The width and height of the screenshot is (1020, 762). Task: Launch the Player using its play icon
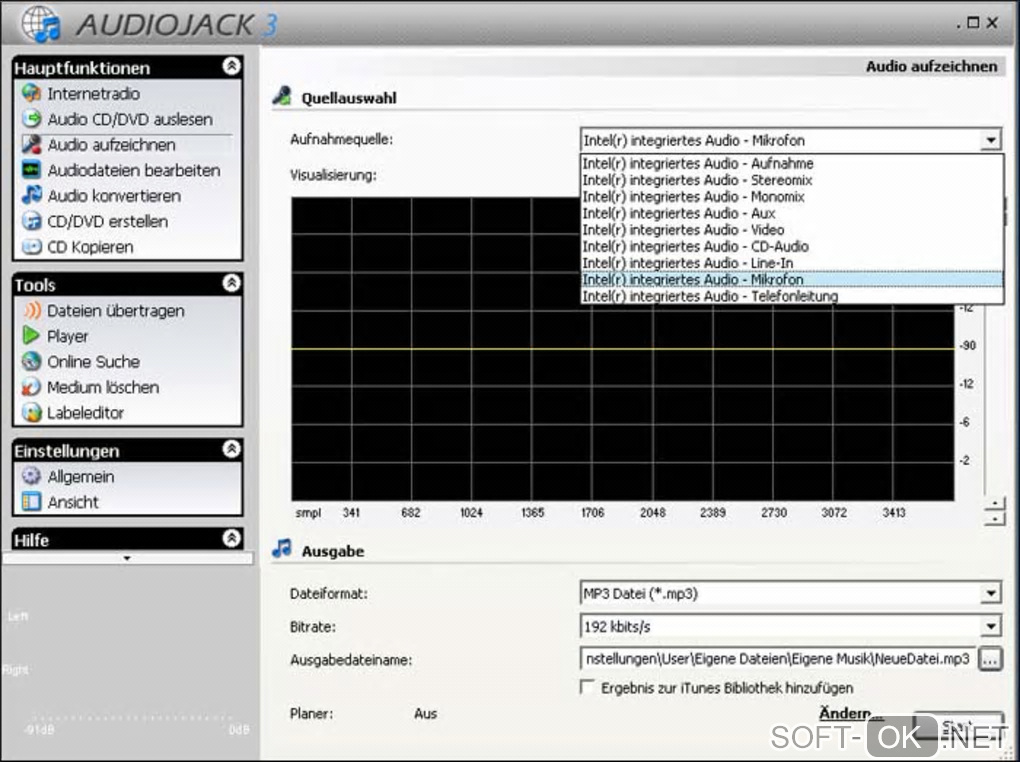tap(32, 337)
